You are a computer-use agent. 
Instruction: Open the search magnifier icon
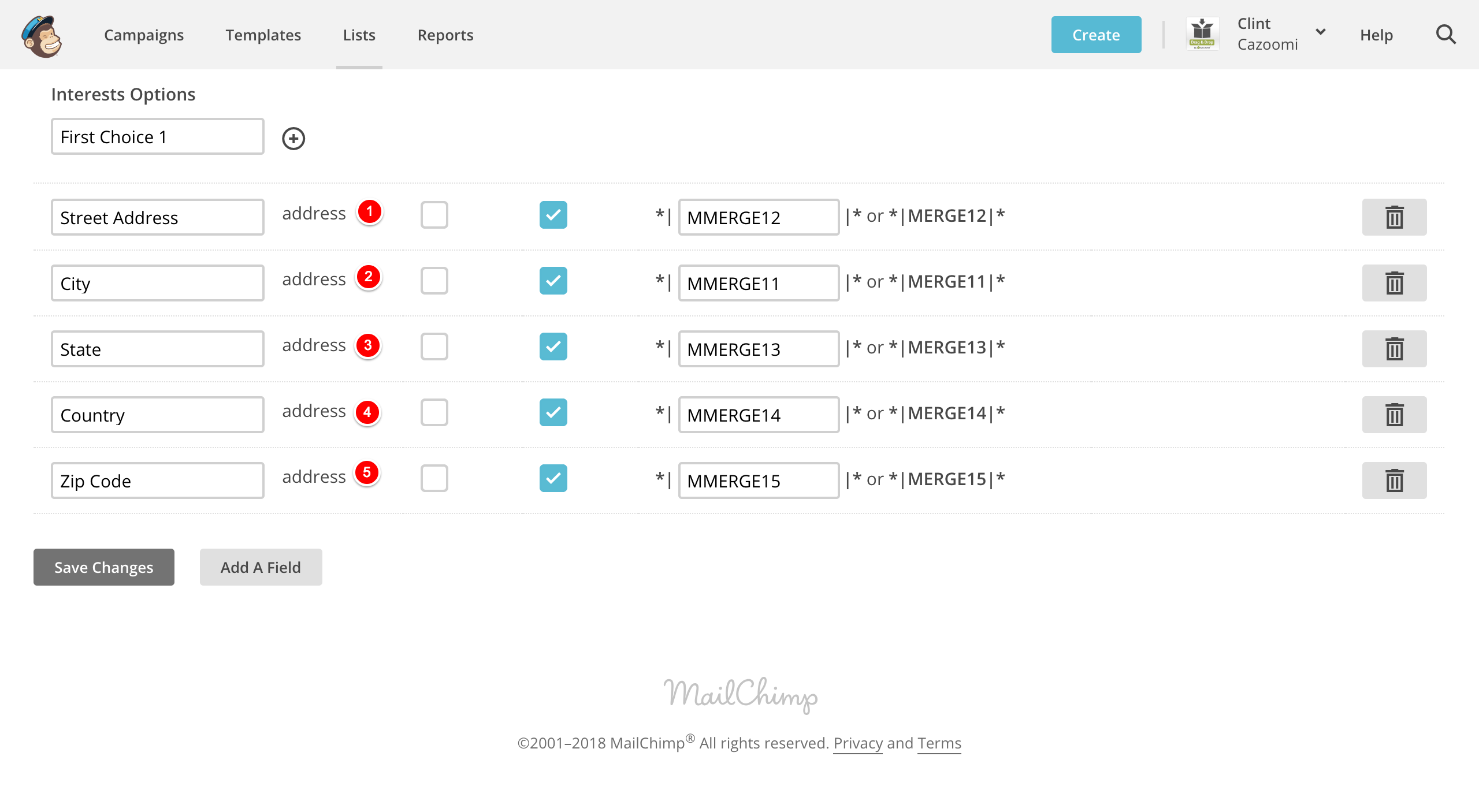1445,35
